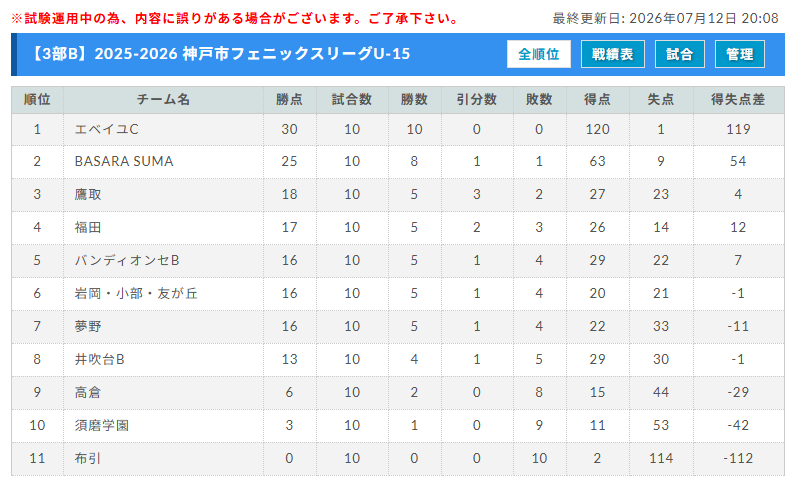The height and width of the screenshot is (485, 797).
Task: Select the 鷹取 team row
Action: click(x=397, y=194)
